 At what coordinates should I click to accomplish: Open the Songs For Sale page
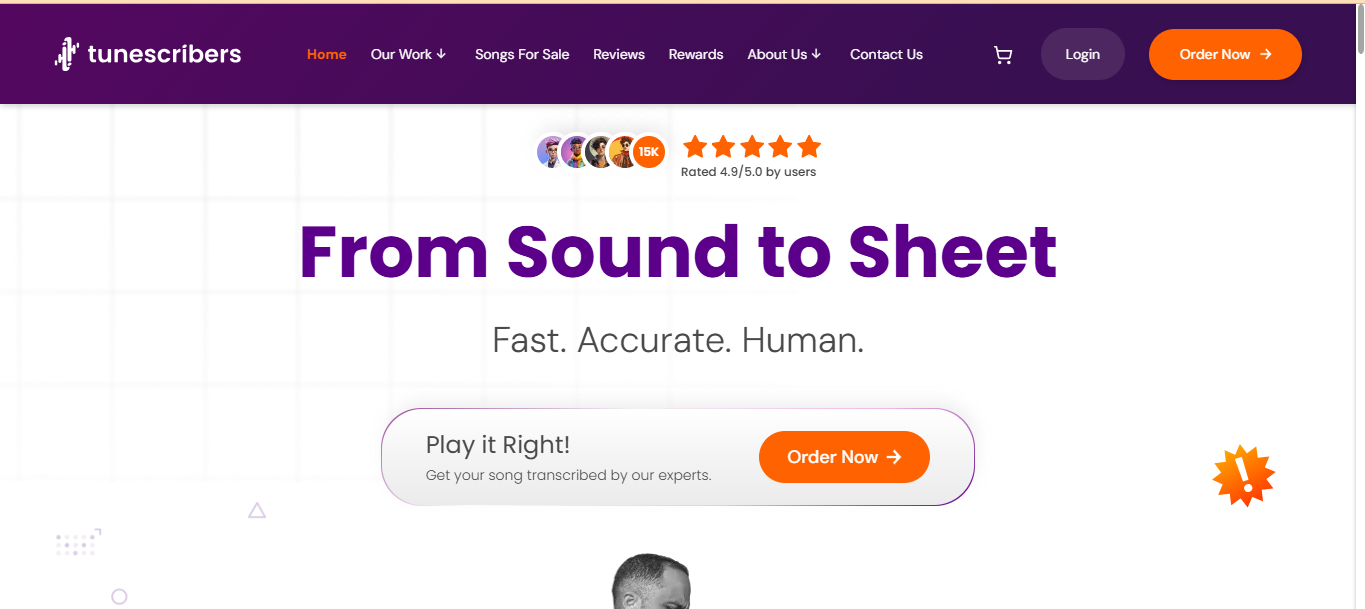pos(522,54)
